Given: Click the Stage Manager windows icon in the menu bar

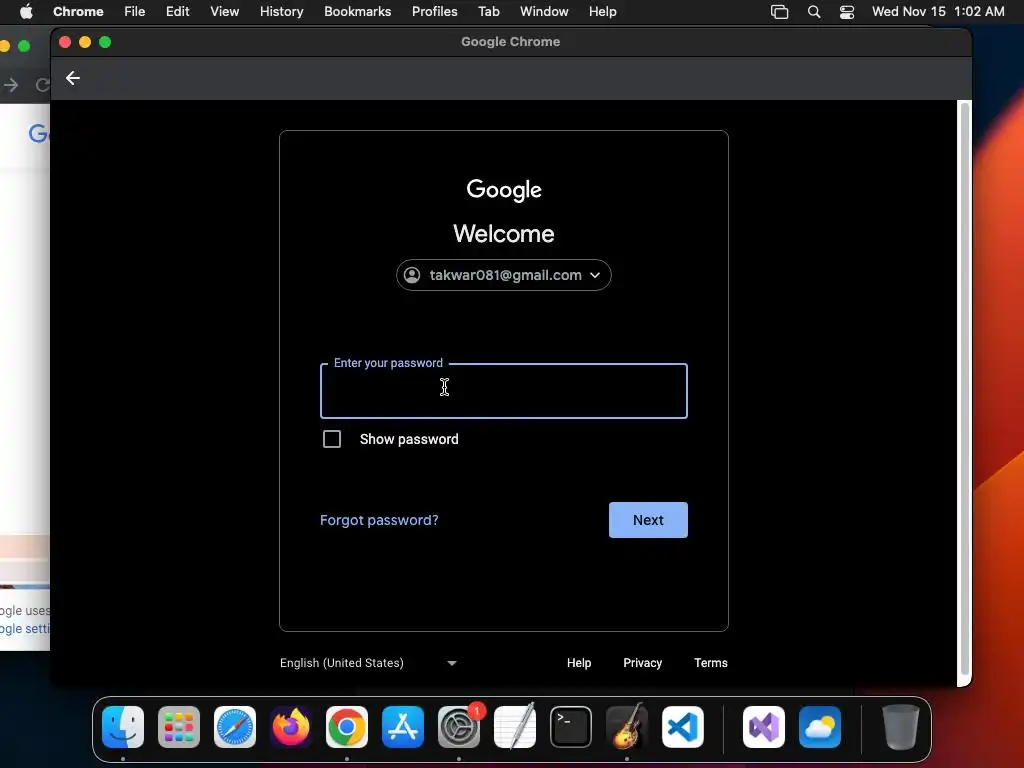Looking at the screenshot, I should (x=779, y=12).
